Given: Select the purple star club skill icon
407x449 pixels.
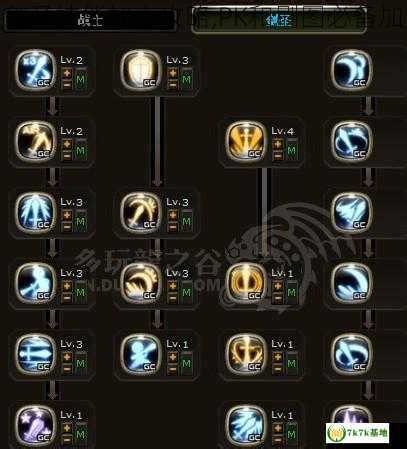Looking at the screenshot, I should pyautogui.click(x=35, y=426).
